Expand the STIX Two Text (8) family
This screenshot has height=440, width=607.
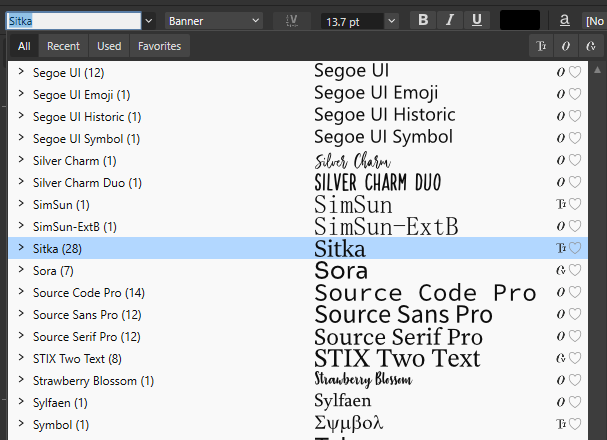click(x=21, y=358)
